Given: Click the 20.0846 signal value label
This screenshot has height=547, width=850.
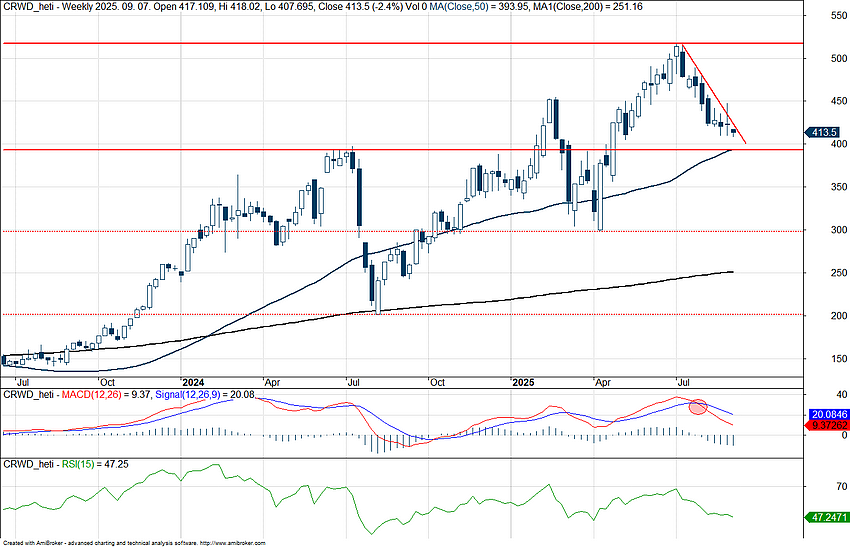Looking at the screenshot, I should pos(828,415).
